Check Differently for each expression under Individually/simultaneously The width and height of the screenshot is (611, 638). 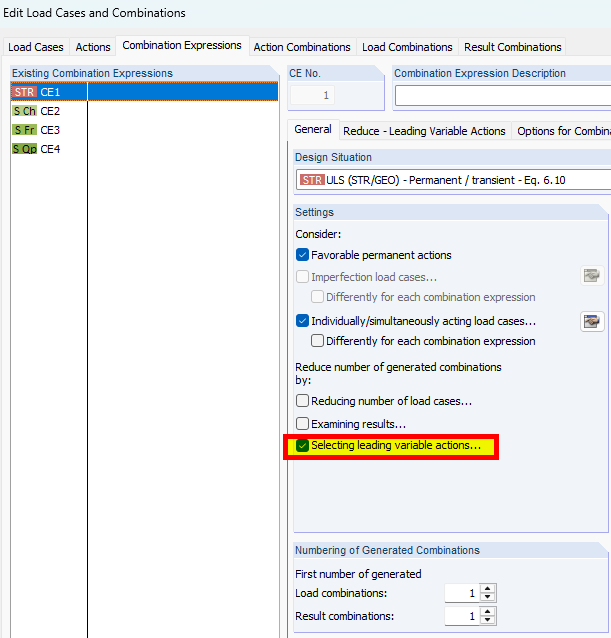[x=317, y=341]
